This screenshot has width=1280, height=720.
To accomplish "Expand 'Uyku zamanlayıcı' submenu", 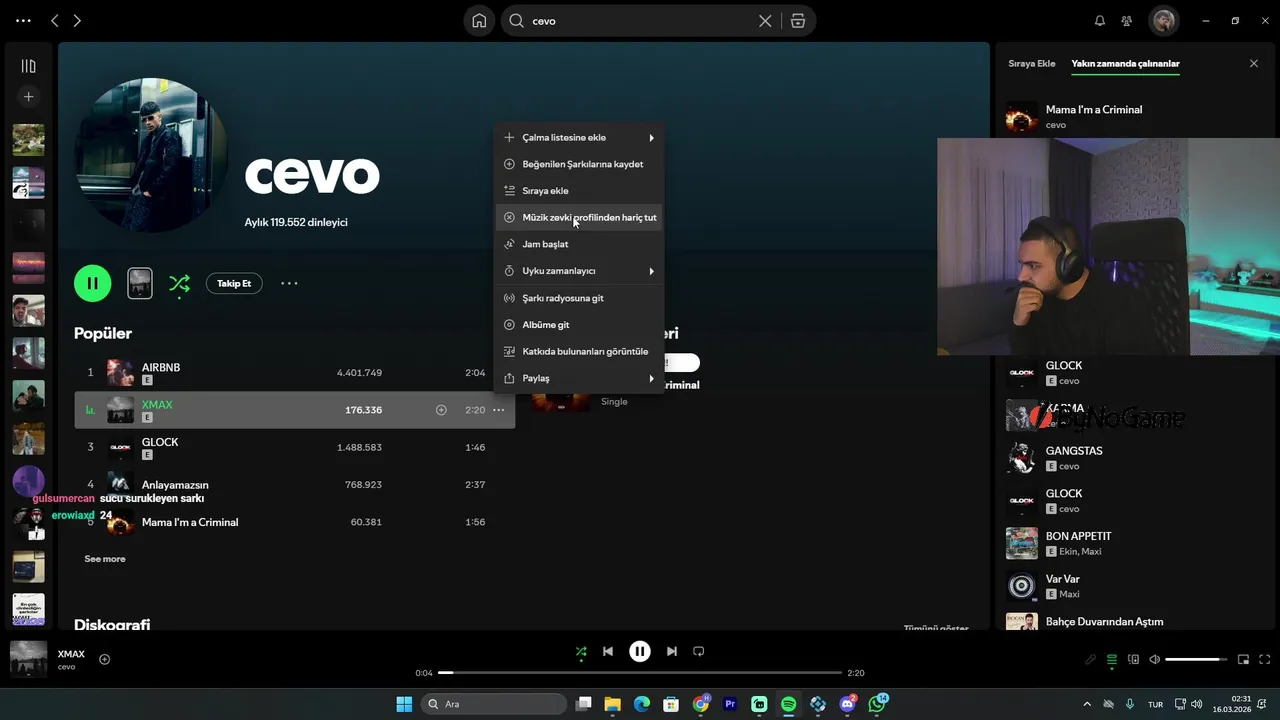I will (x=579, y=271).
